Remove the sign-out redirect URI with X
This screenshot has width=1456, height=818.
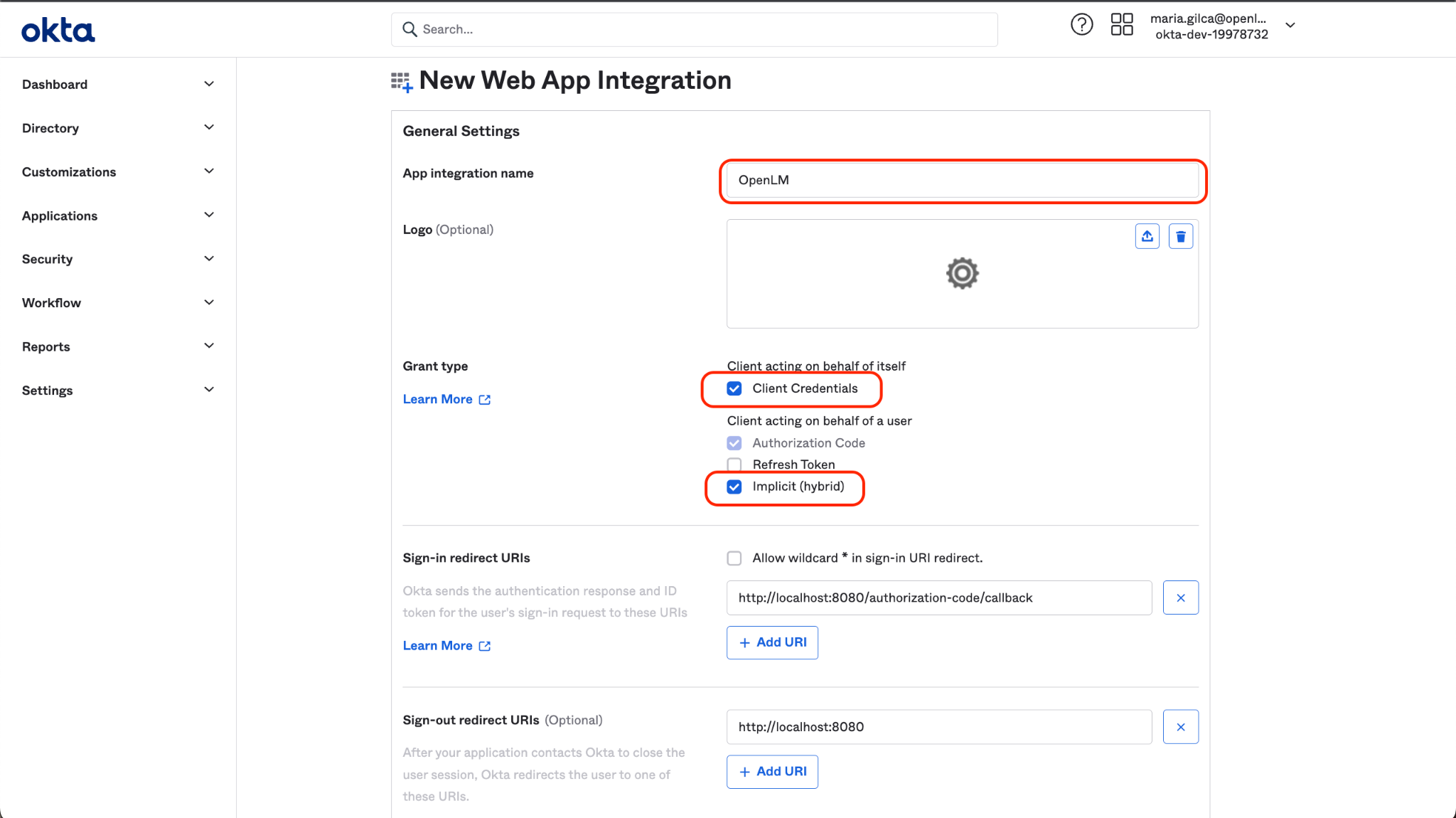point(1180,727)
